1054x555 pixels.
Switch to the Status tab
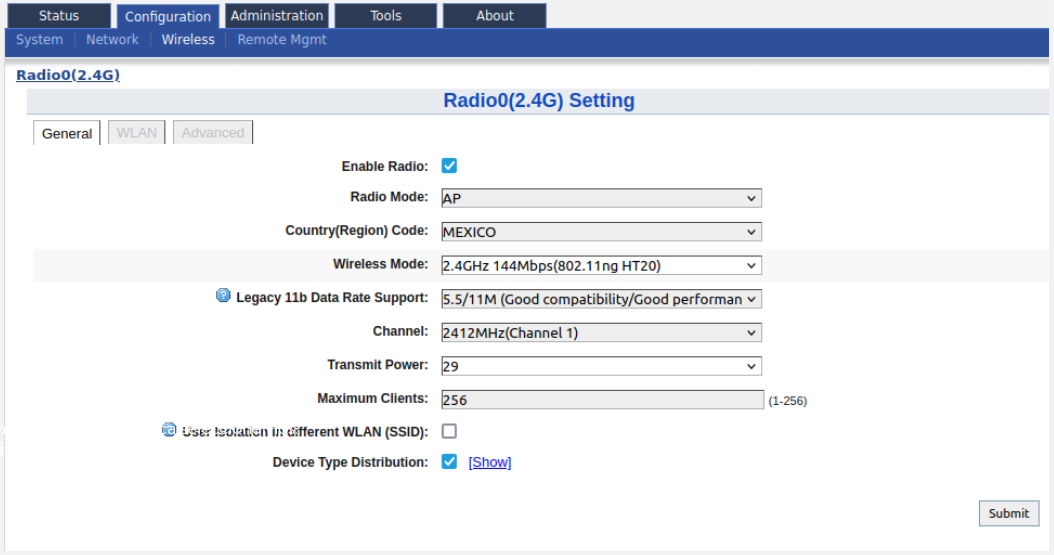(58, 15)
